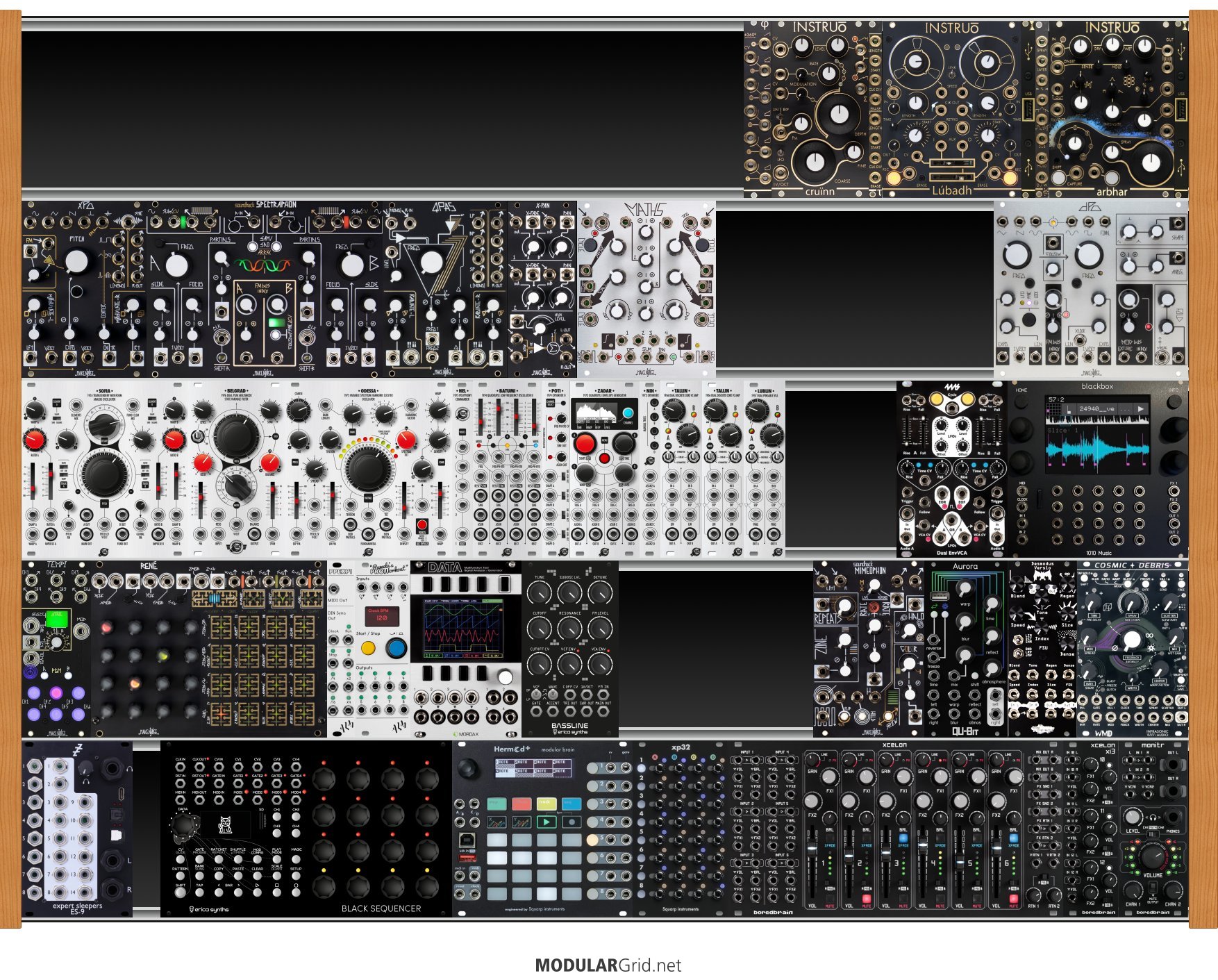Click the Rise A slider on Dual EnvVCA
1218x980 pixels.
click(907, 430)
